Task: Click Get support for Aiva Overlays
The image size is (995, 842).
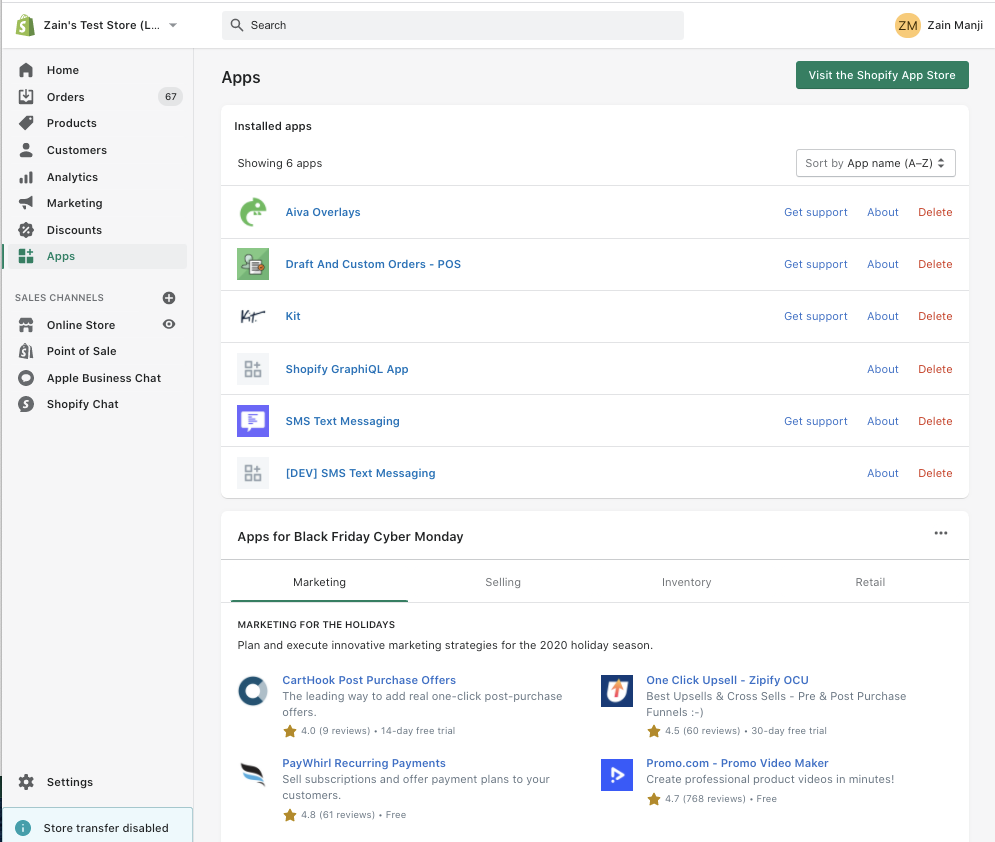Action: point(815,212)
